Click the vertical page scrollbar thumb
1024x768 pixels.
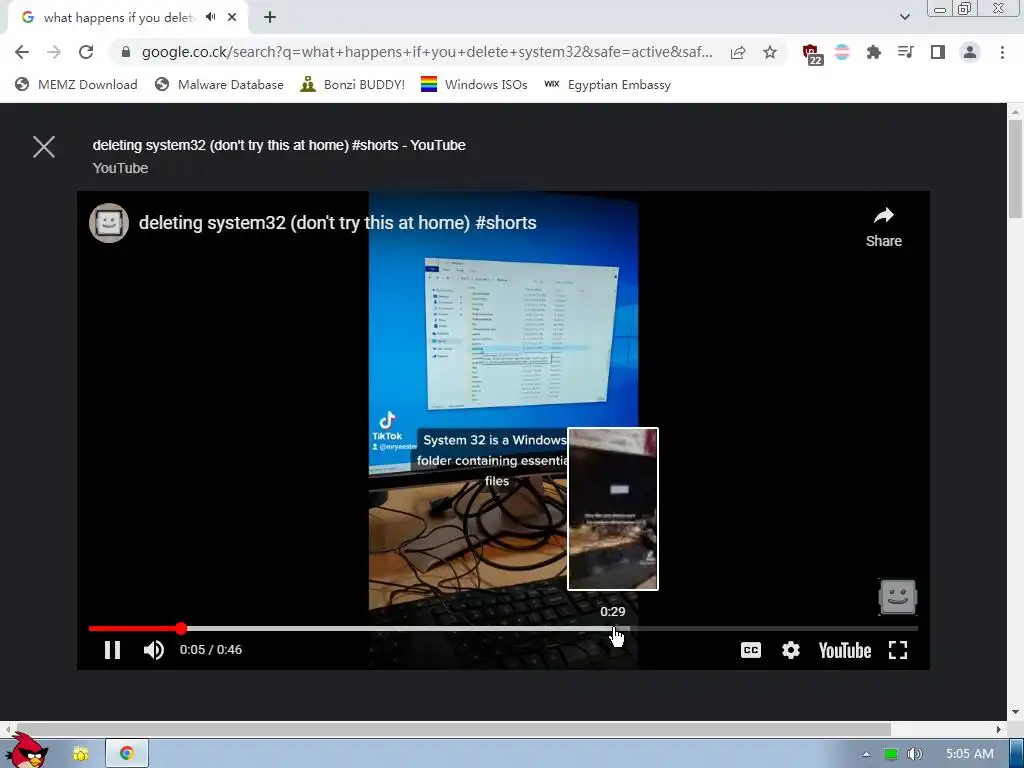(x=1016, y=168)
